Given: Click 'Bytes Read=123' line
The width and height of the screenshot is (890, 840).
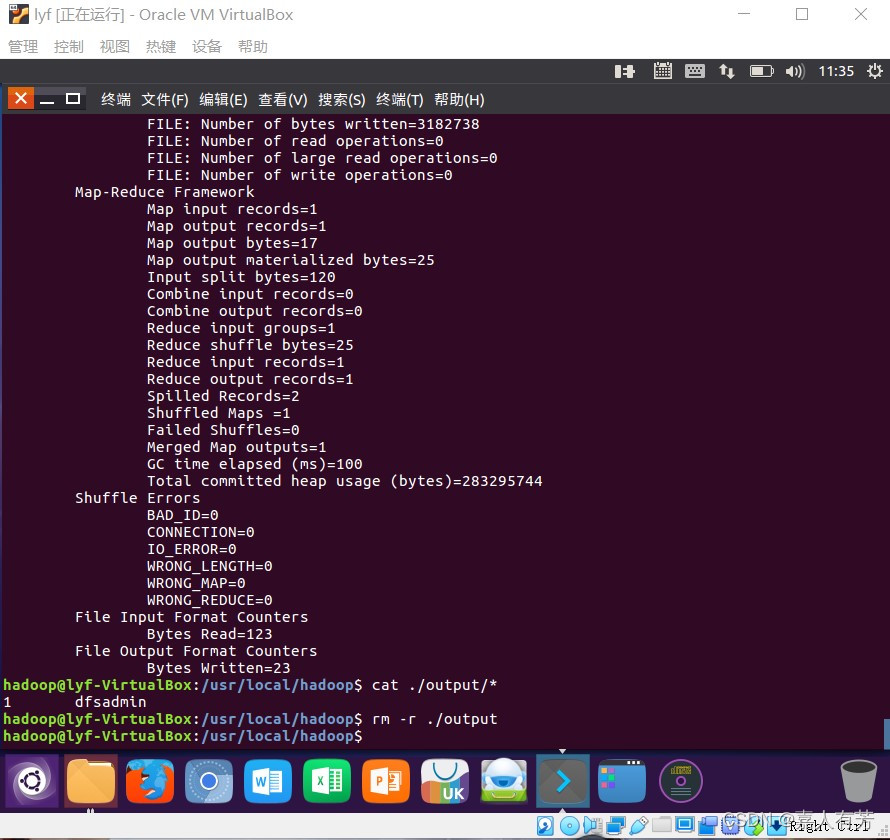Looking at the screenshot, I should pyautogui.click(x=209, y=634).
